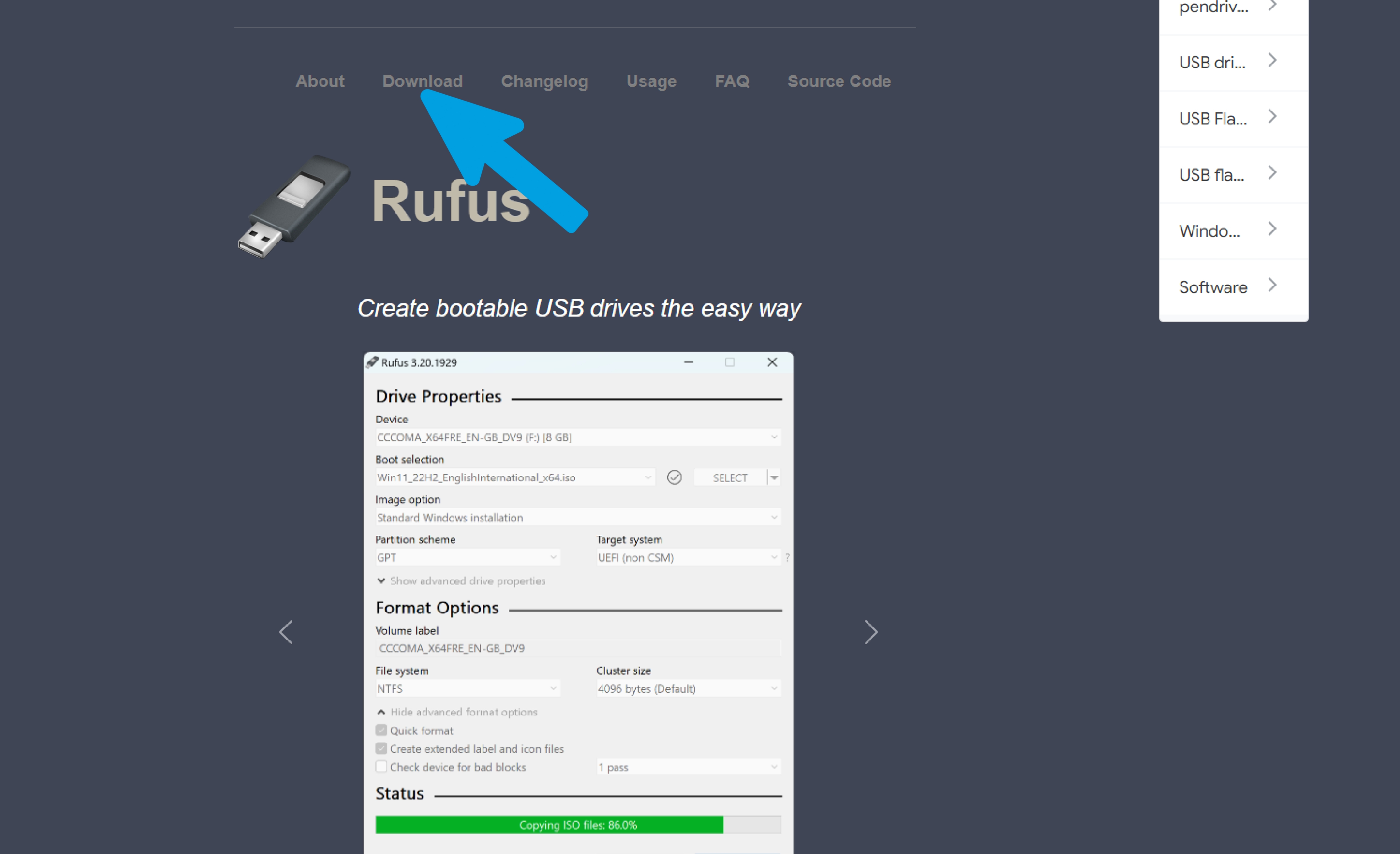
Task: Open the File system NTFS dropdown
Action: (x=467, y=689)
